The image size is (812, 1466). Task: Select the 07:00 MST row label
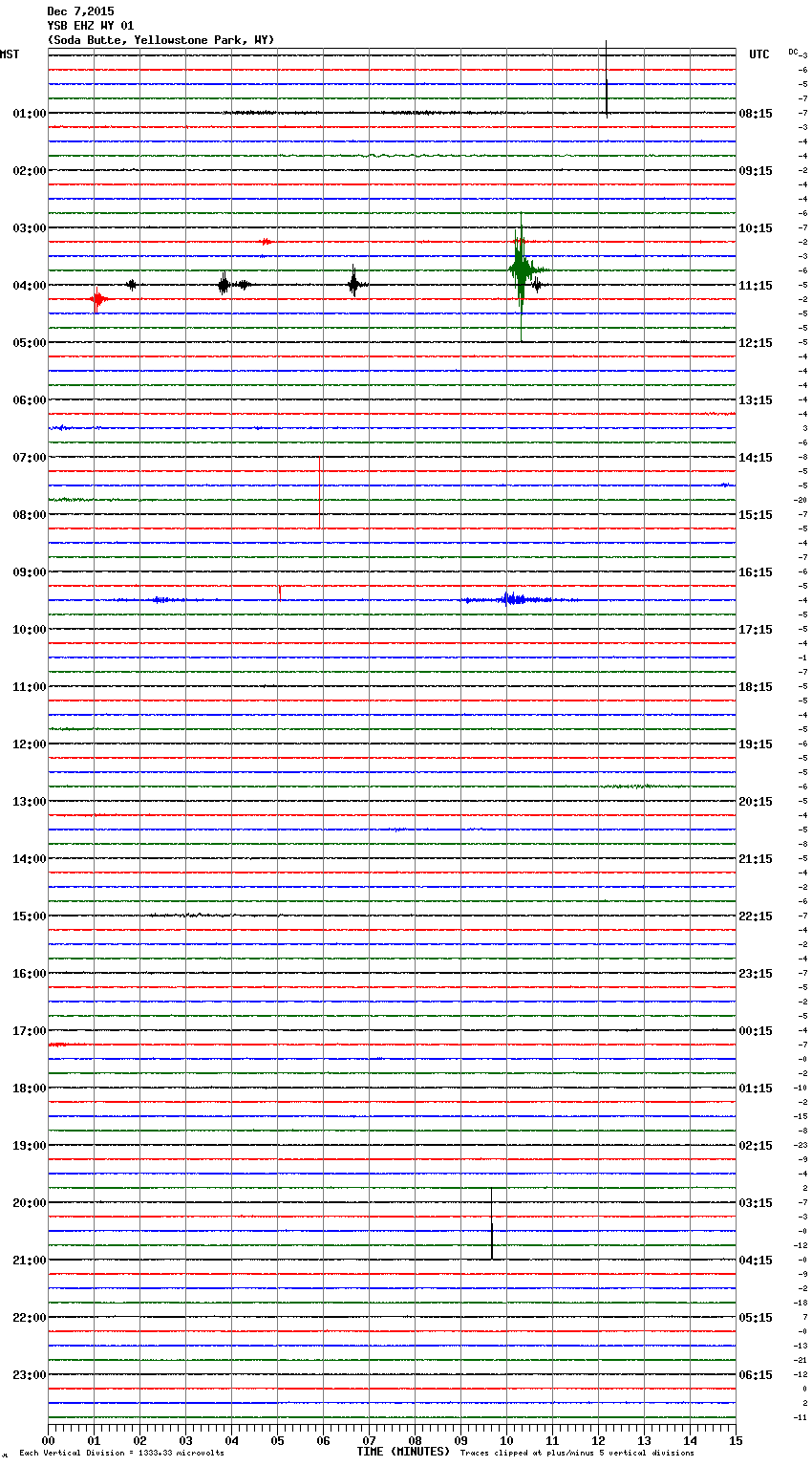click(30, 458)
